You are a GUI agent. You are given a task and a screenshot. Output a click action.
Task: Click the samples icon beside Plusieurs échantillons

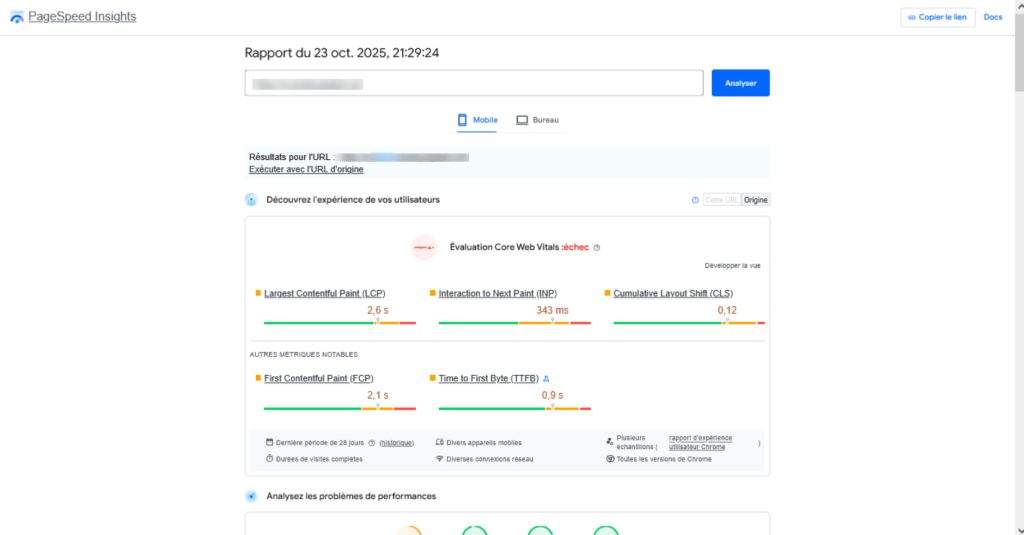609,442
